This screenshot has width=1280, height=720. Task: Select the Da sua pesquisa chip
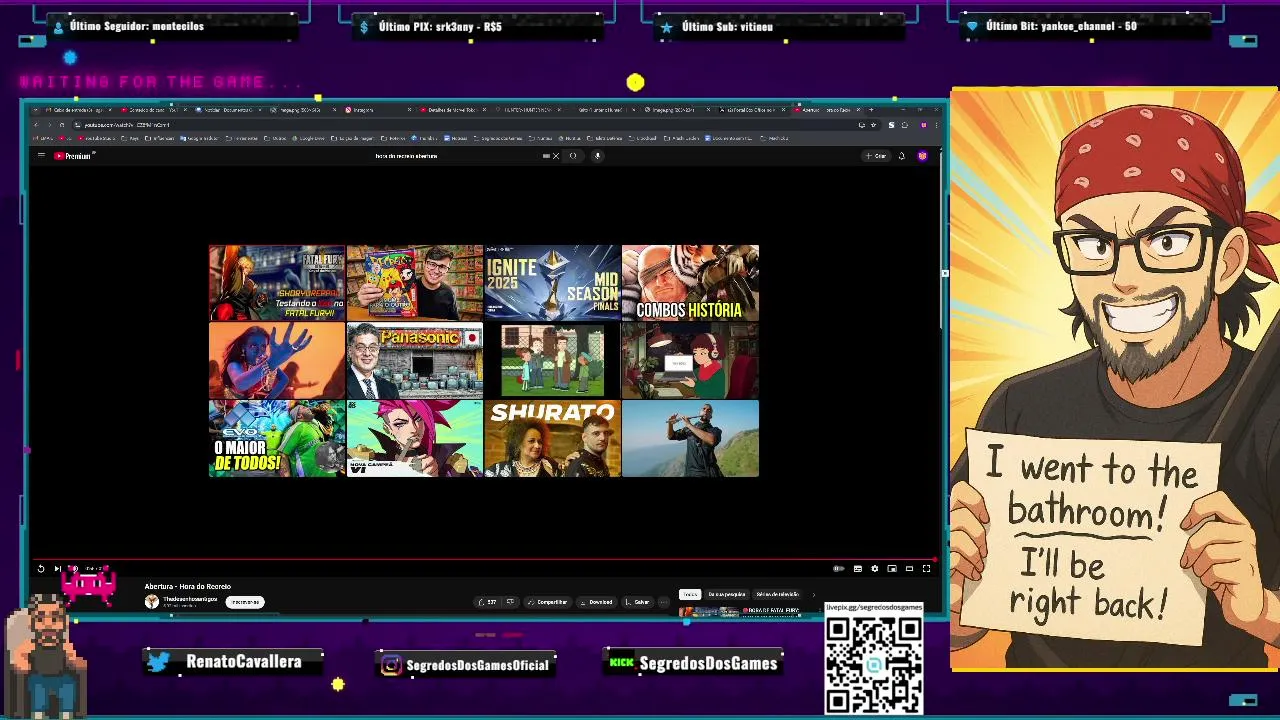click(x=727, y=594)
